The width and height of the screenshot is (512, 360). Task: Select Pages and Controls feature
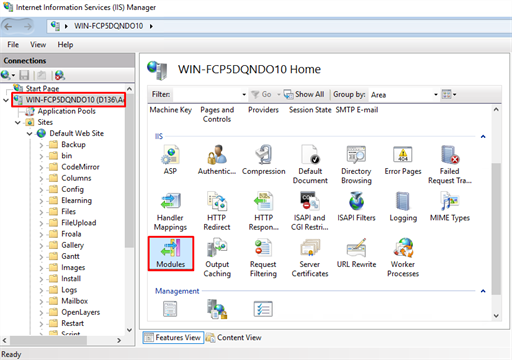pyautogui.click(x=217, y=114)
